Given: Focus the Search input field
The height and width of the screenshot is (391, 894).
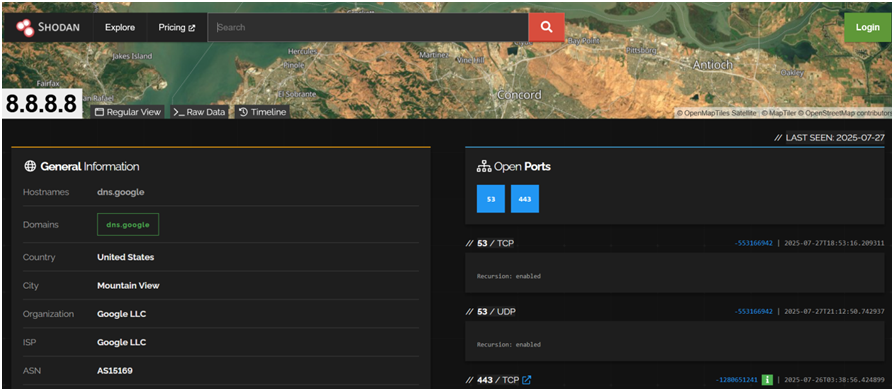Looking at the screenshot, I should pos(368,27).
